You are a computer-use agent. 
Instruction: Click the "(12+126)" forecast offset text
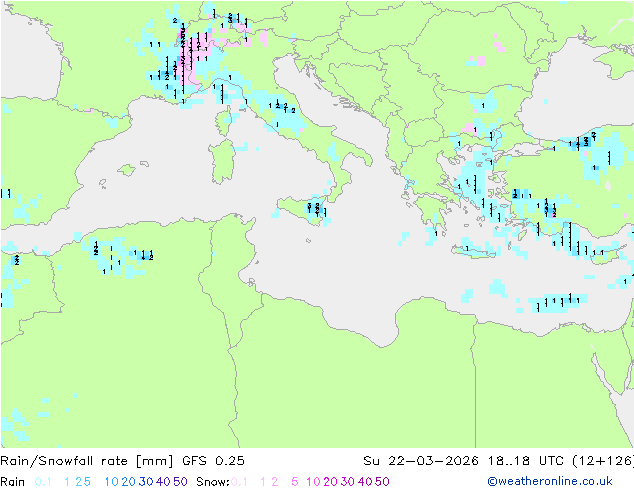point(603,461)
